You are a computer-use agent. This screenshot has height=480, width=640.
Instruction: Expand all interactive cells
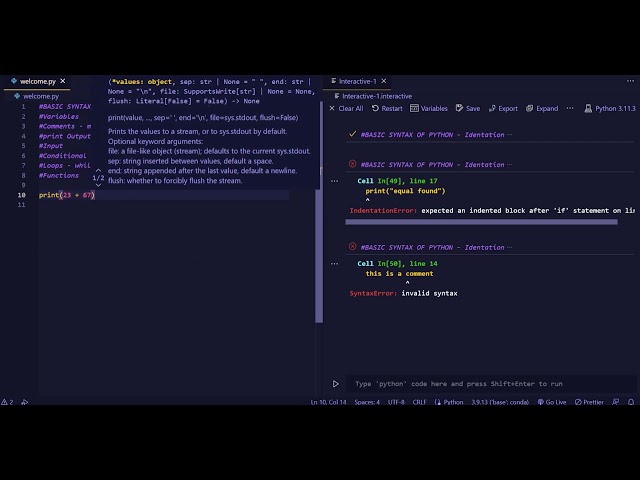coord(542,109)
